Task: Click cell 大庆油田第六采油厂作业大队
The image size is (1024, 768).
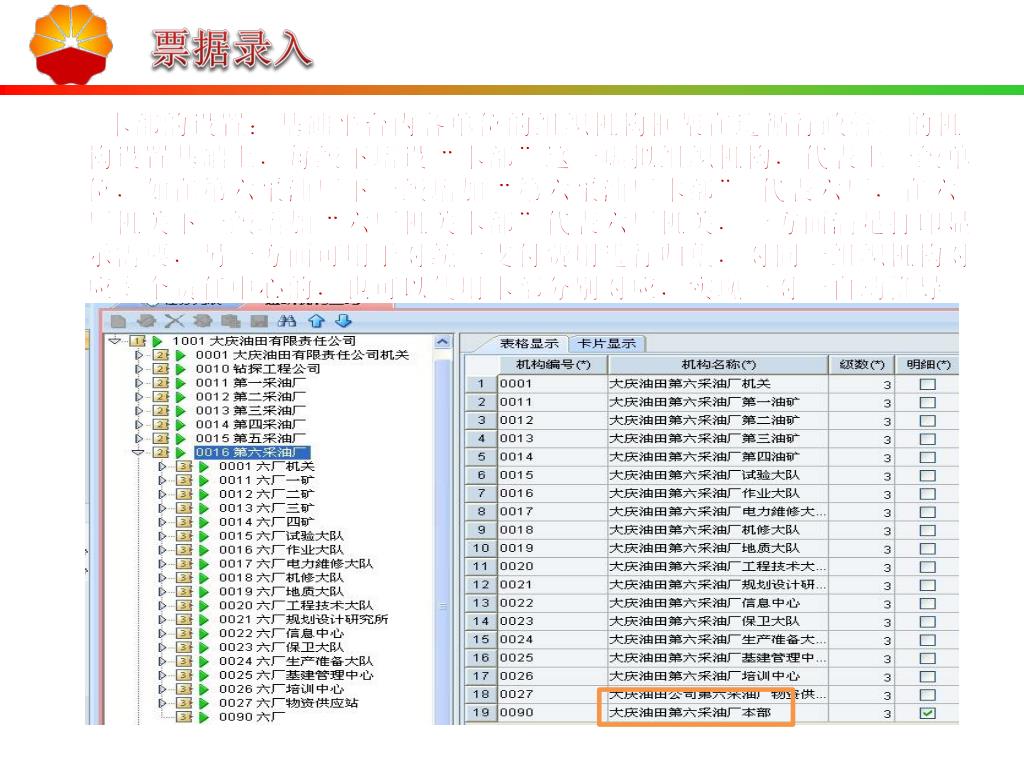Action: [718, 494]
